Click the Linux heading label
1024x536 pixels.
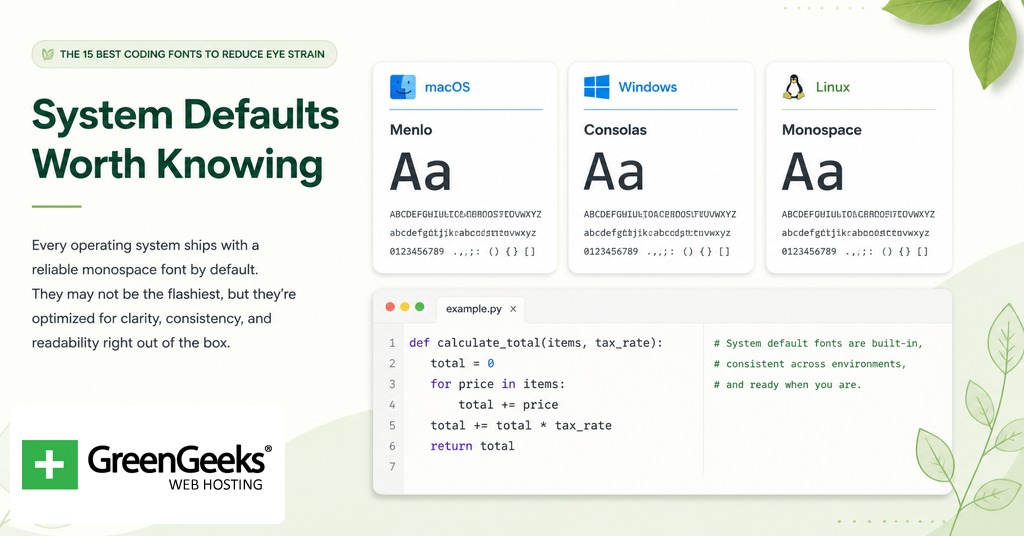[833, 87]
